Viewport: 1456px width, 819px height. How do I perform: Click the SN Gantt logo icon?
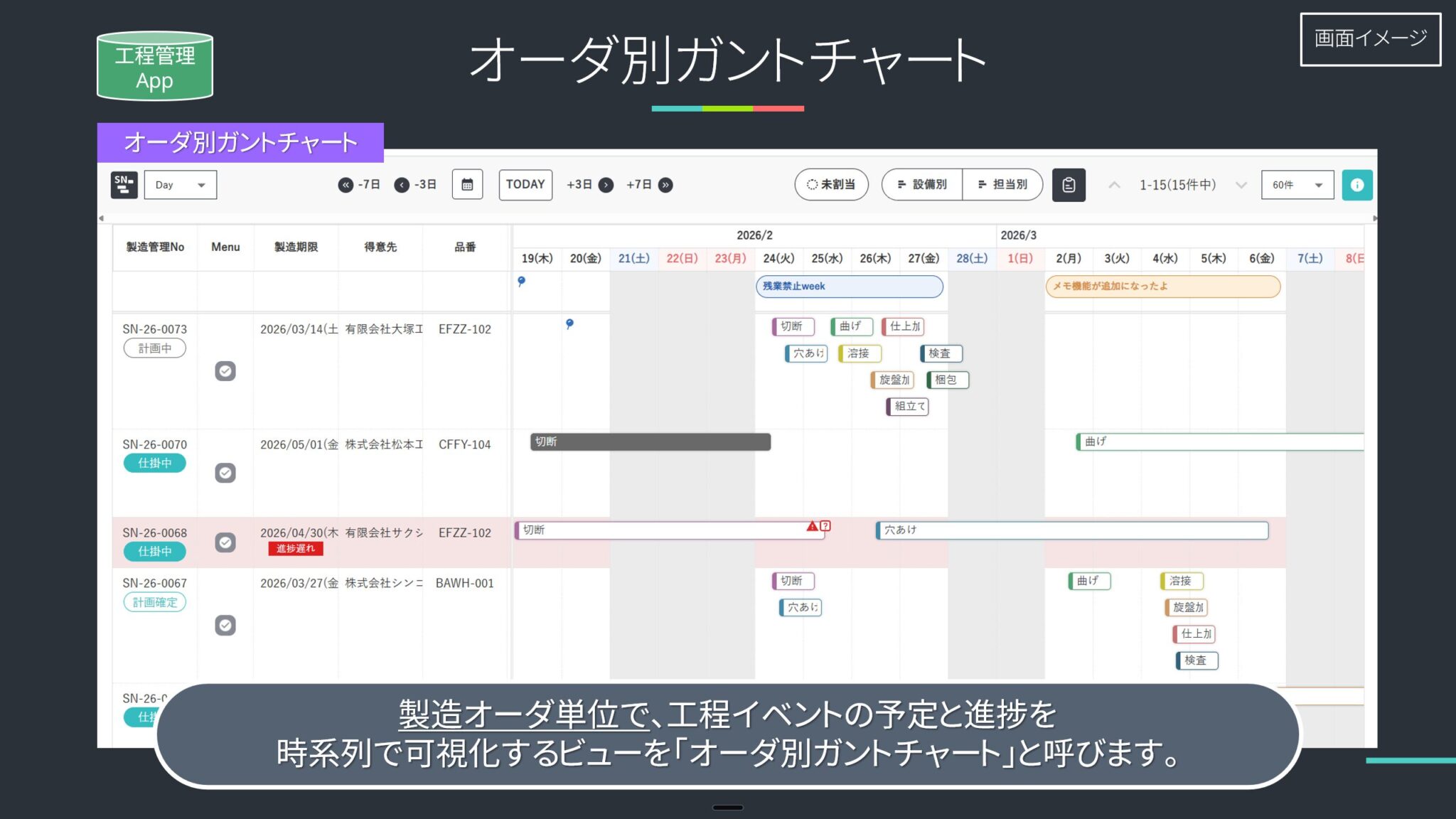(x=124, y=185)
